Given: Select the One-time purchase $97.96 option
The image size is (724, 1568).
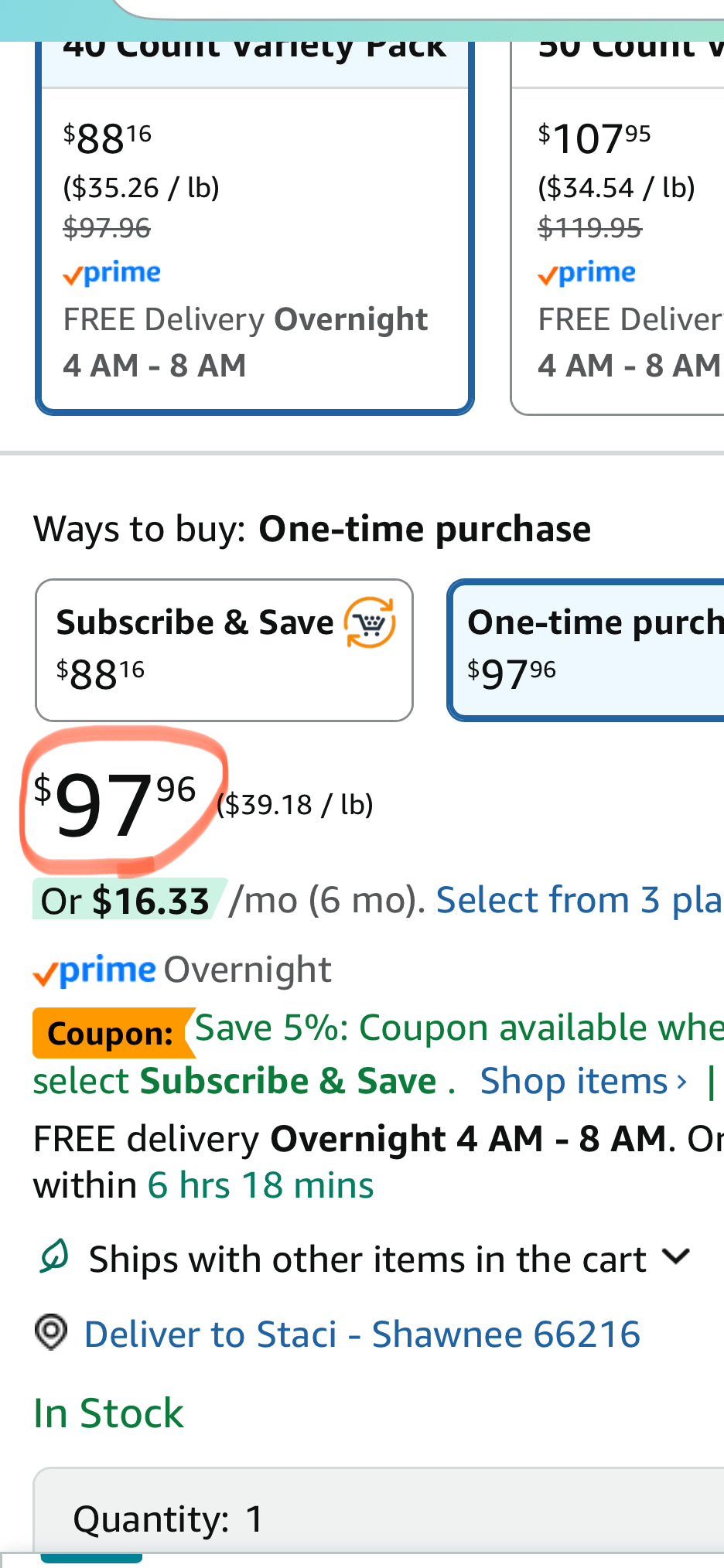Looking at the screenshot, I should (586, 650).
